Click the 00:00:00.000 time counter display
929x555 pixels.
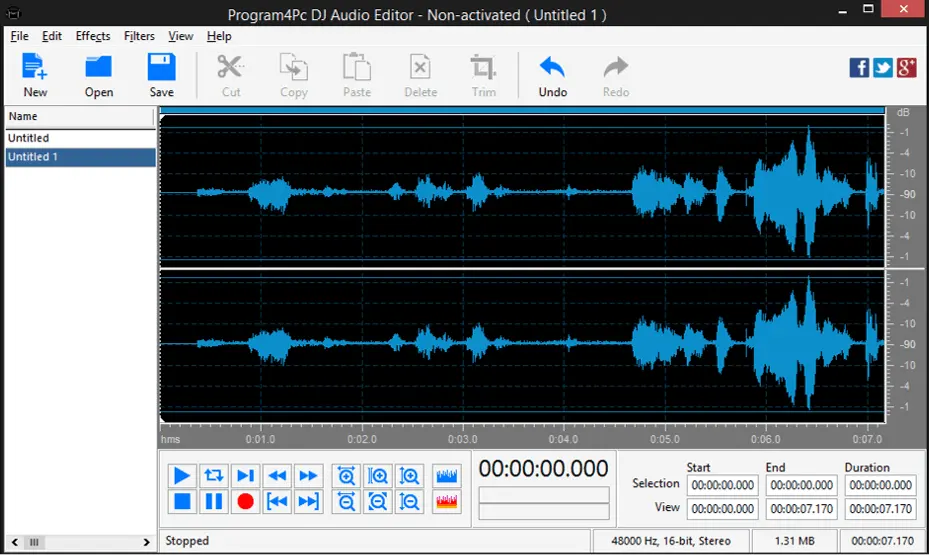click(x=543, y=469)
